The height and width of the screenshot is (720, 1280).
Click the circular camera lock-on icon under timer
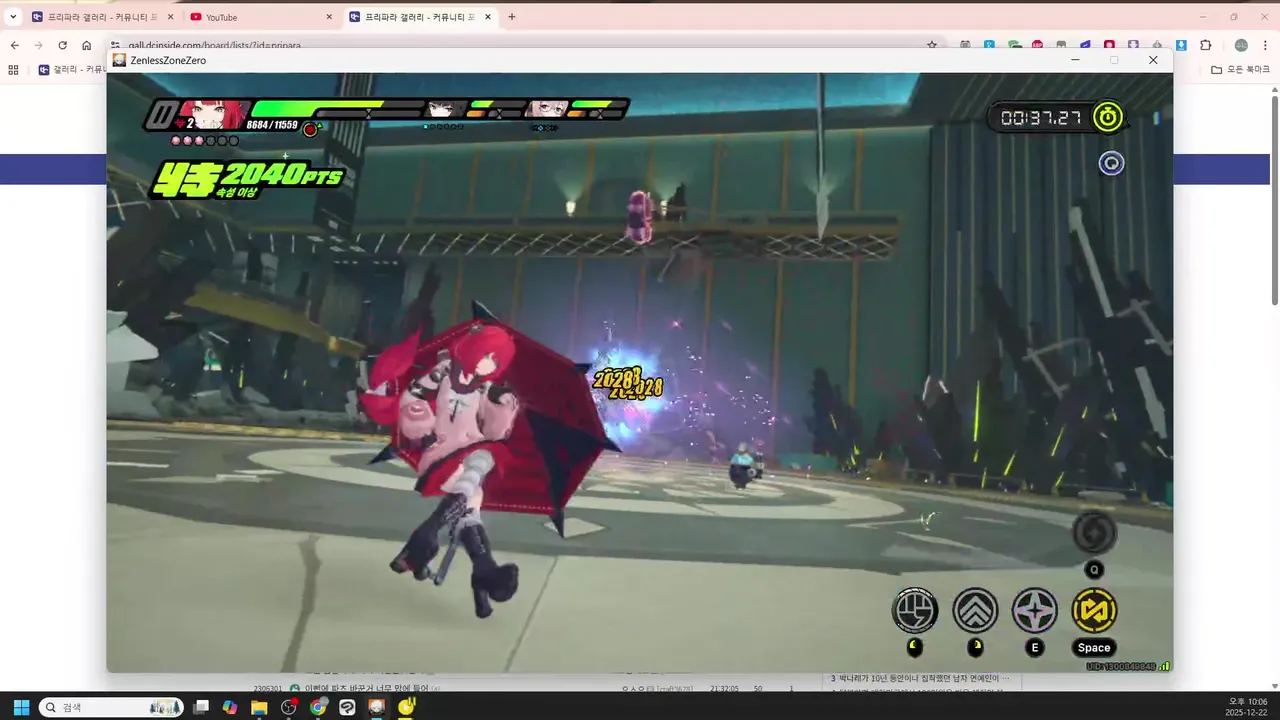(x=1111, y=163)
